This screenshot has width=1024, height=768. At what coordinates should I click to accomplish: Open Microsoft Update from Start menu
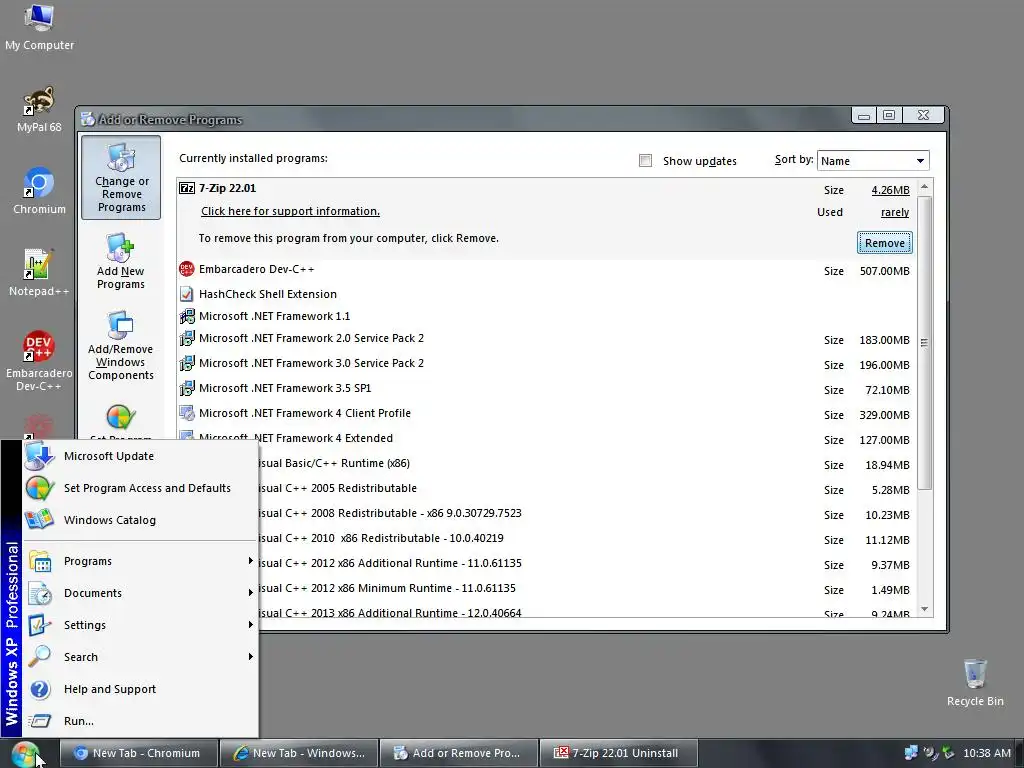coord(140,456)
